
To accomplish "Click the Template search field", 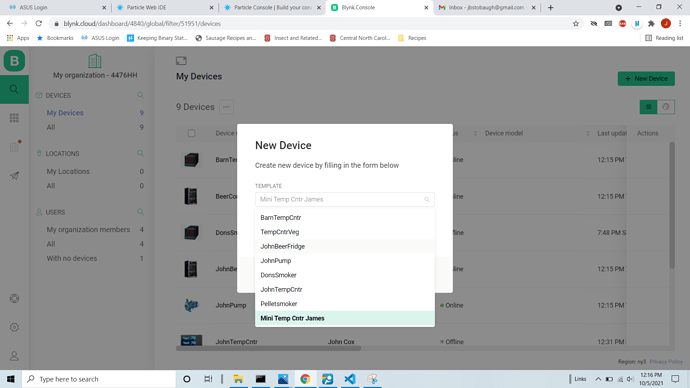I will 345,199.
